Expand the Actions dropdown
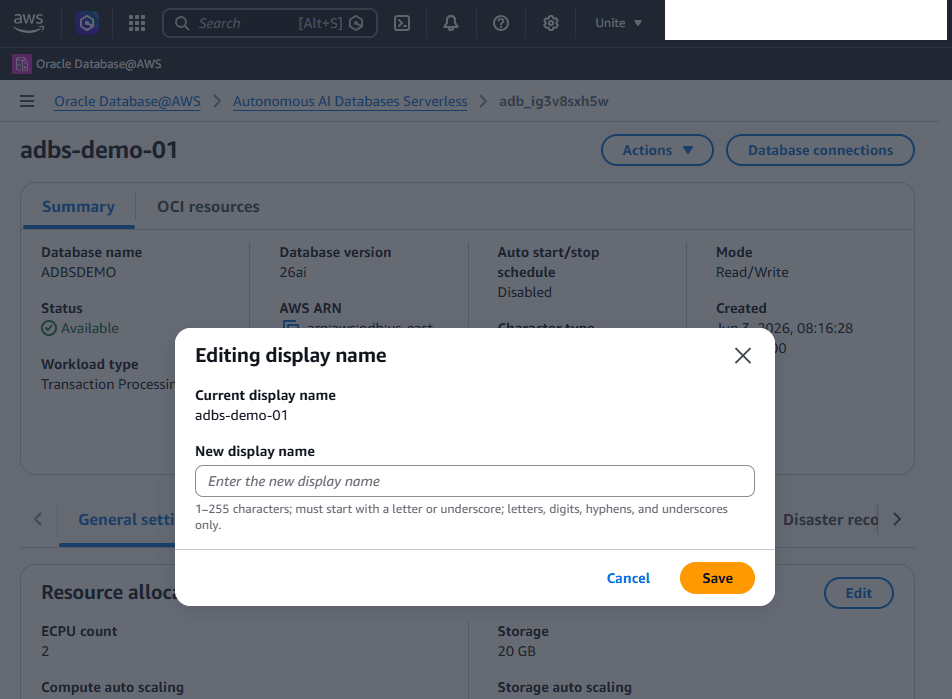 [x=657, y=150]
